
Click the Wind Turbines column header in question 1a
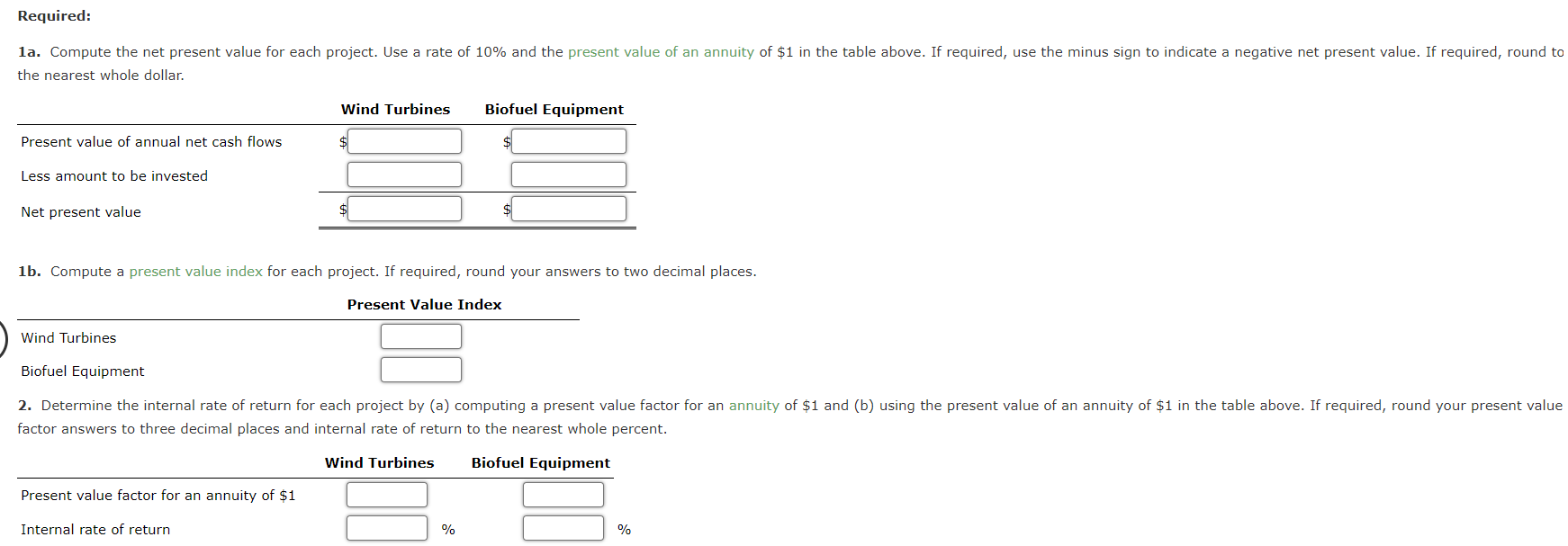pyautogui.click(x=394, y=109)
